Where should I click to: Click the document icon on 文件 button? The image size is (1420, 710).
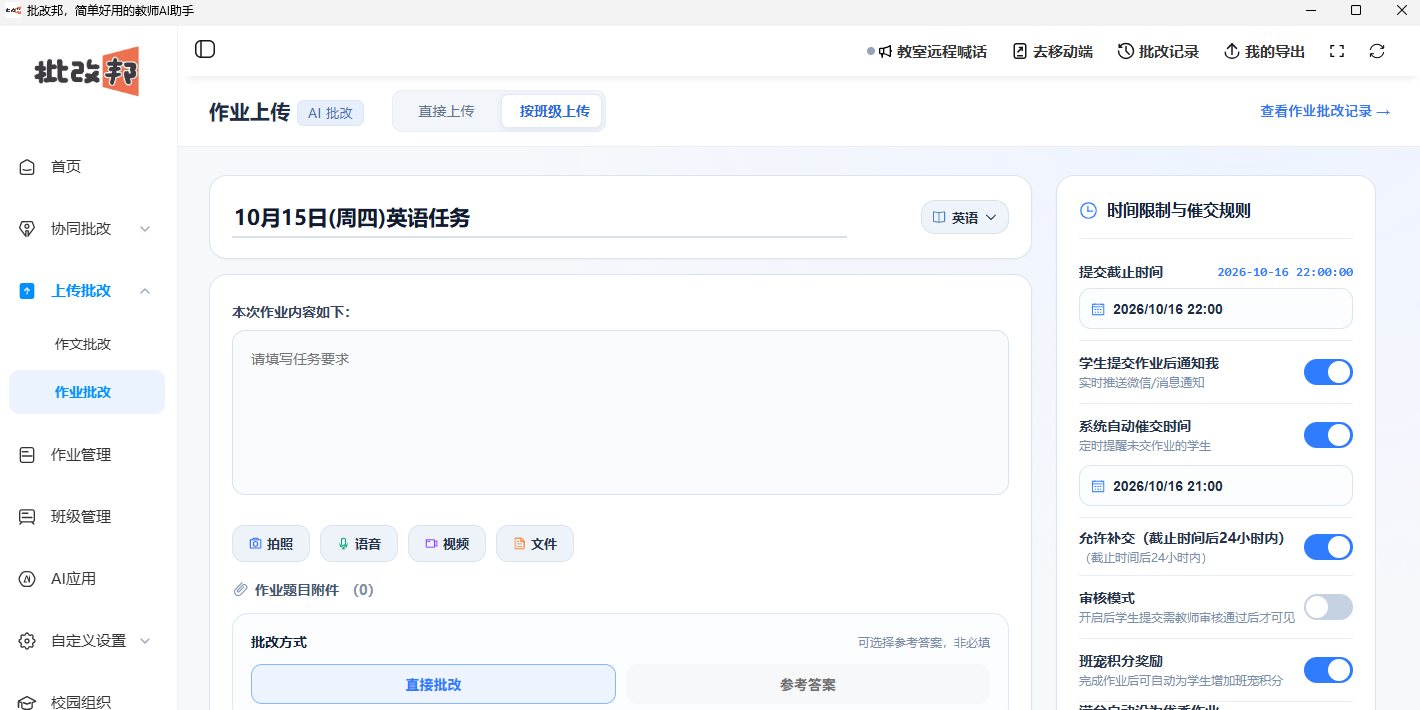tap(519, 544)
